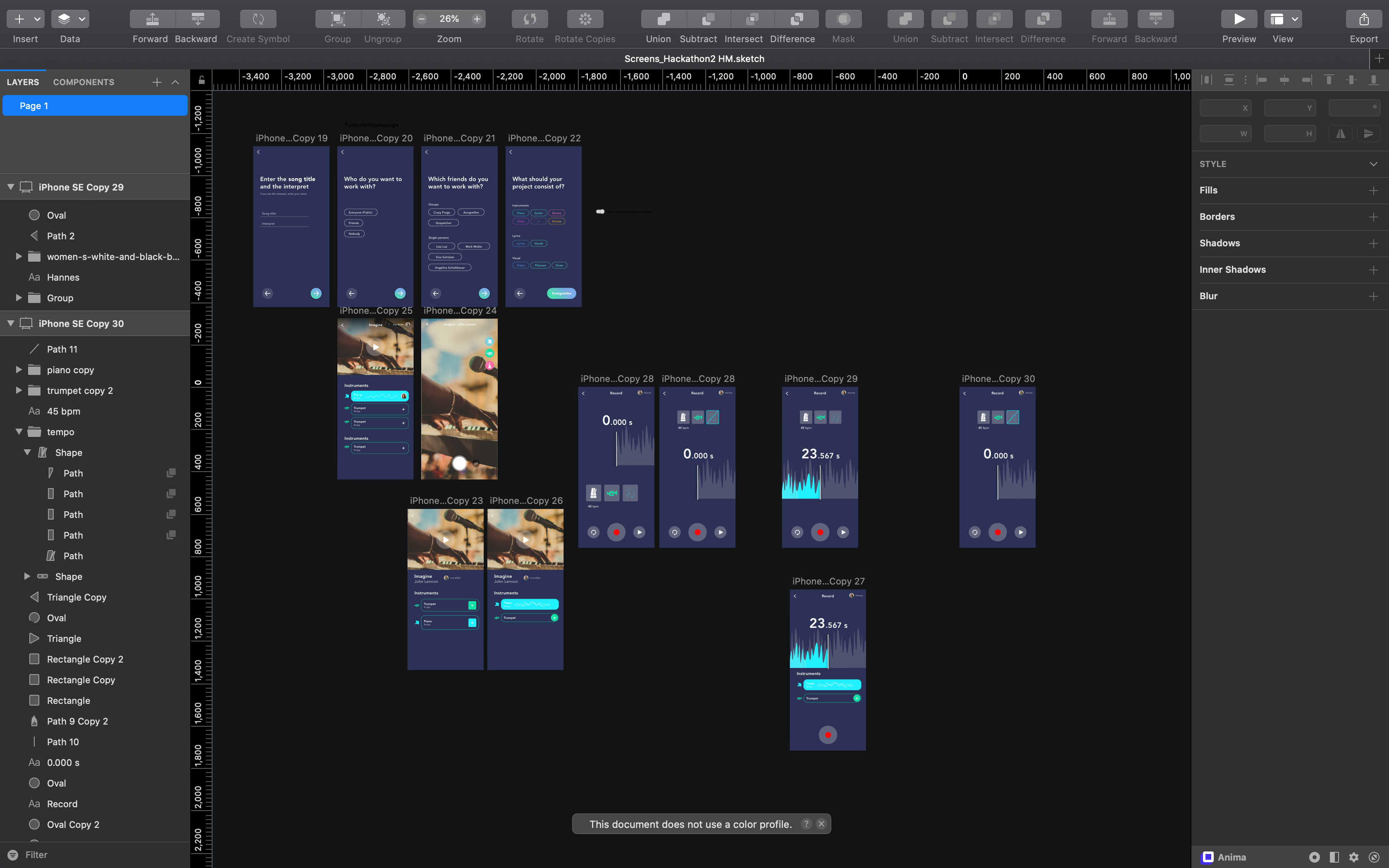Switch to the Components tab

tap(83, 82)
